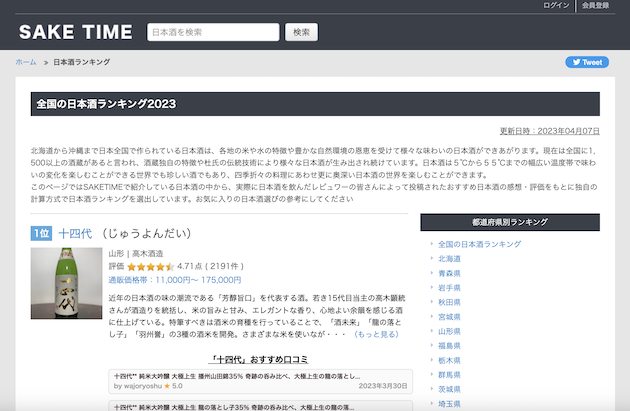
Task: Select 秋田県 prefecture ranking
Action: pyautogui.click(x=449, y=302)
